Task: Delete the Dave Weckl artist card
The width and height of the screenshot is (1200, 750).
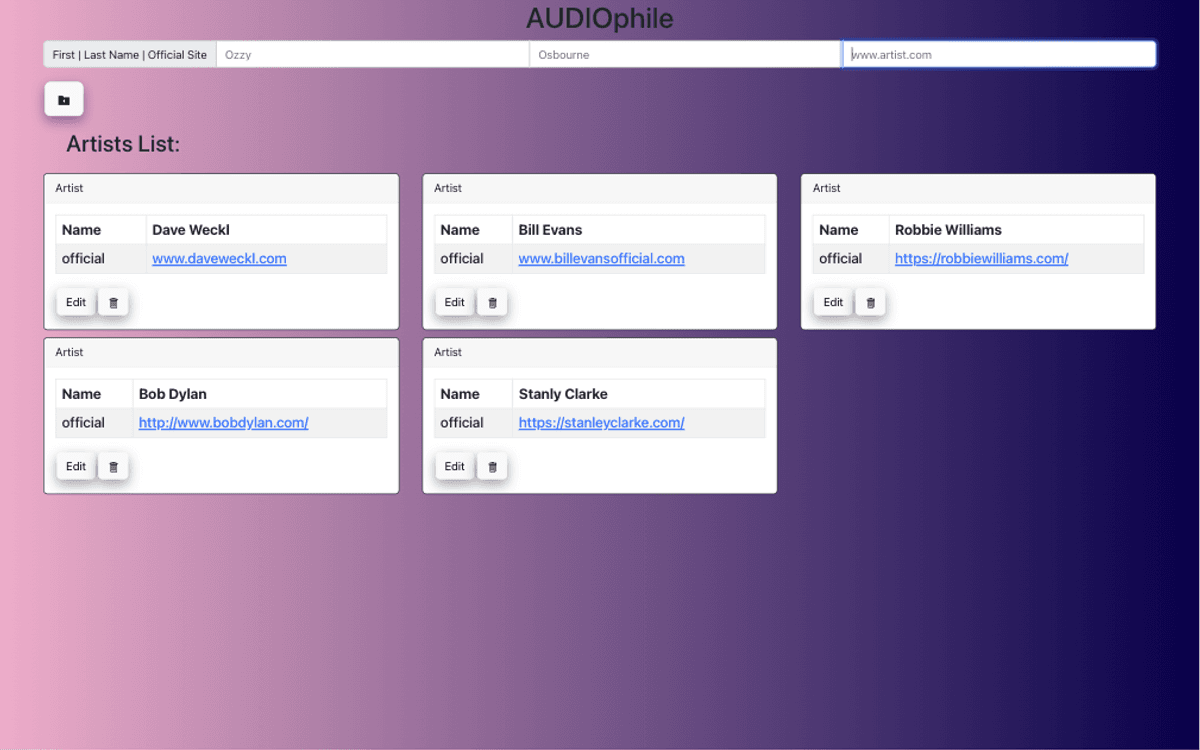Action: coord(113,302)
